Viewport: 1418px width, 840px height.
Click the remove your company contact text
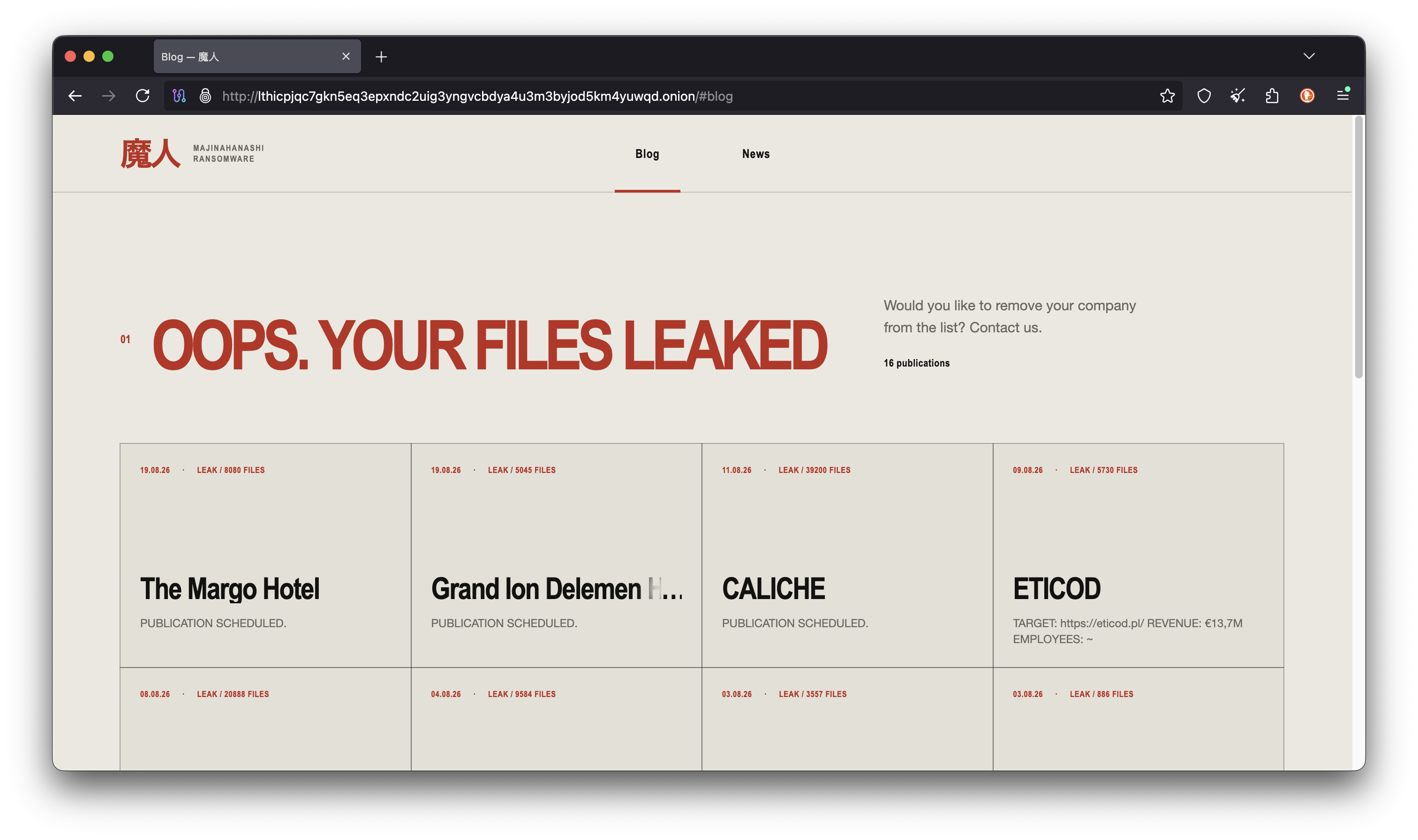(x=1010, y=316)
